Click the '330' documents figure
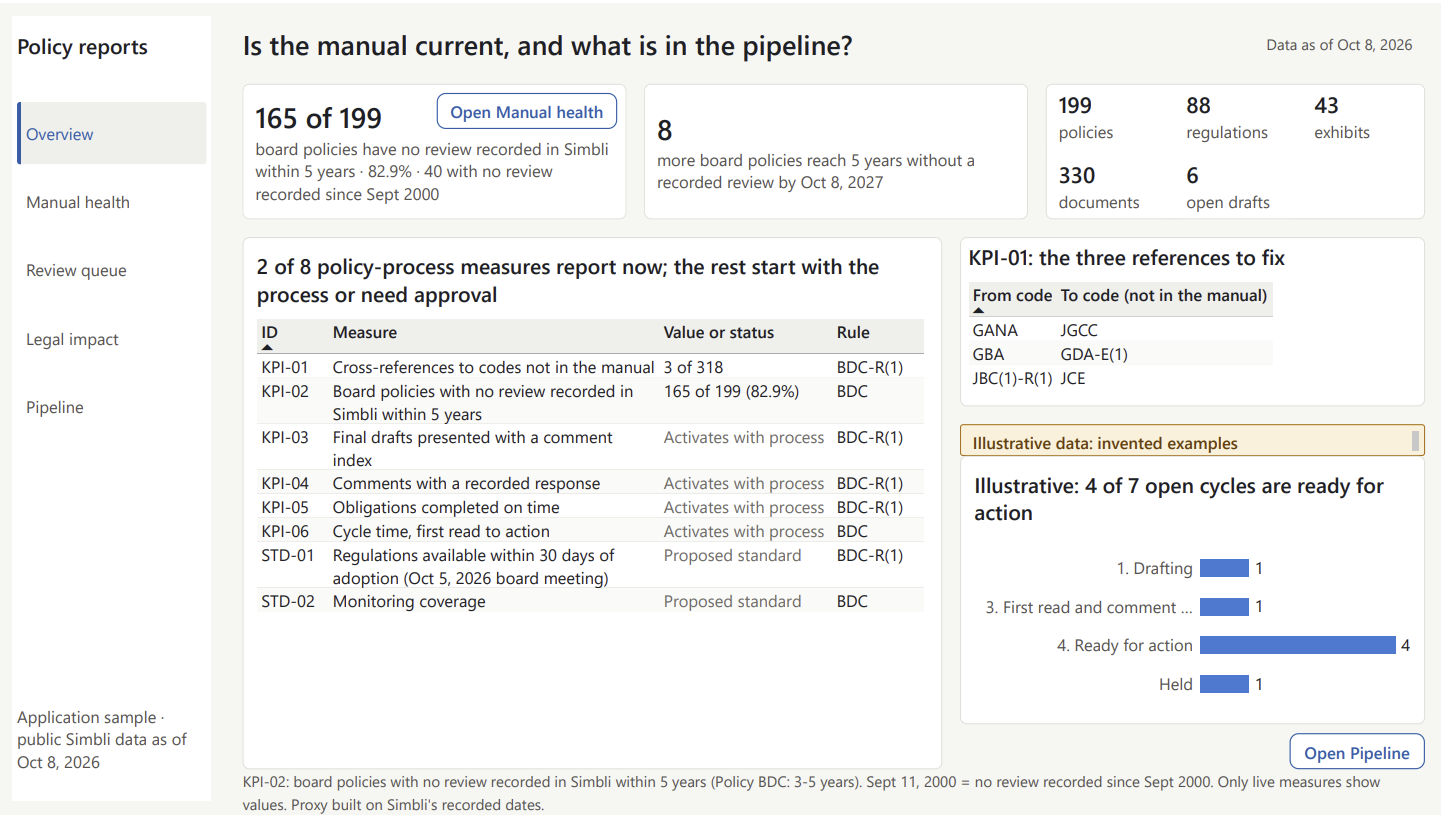This screenshot has width=1441, height=817. pos(1077,175)
